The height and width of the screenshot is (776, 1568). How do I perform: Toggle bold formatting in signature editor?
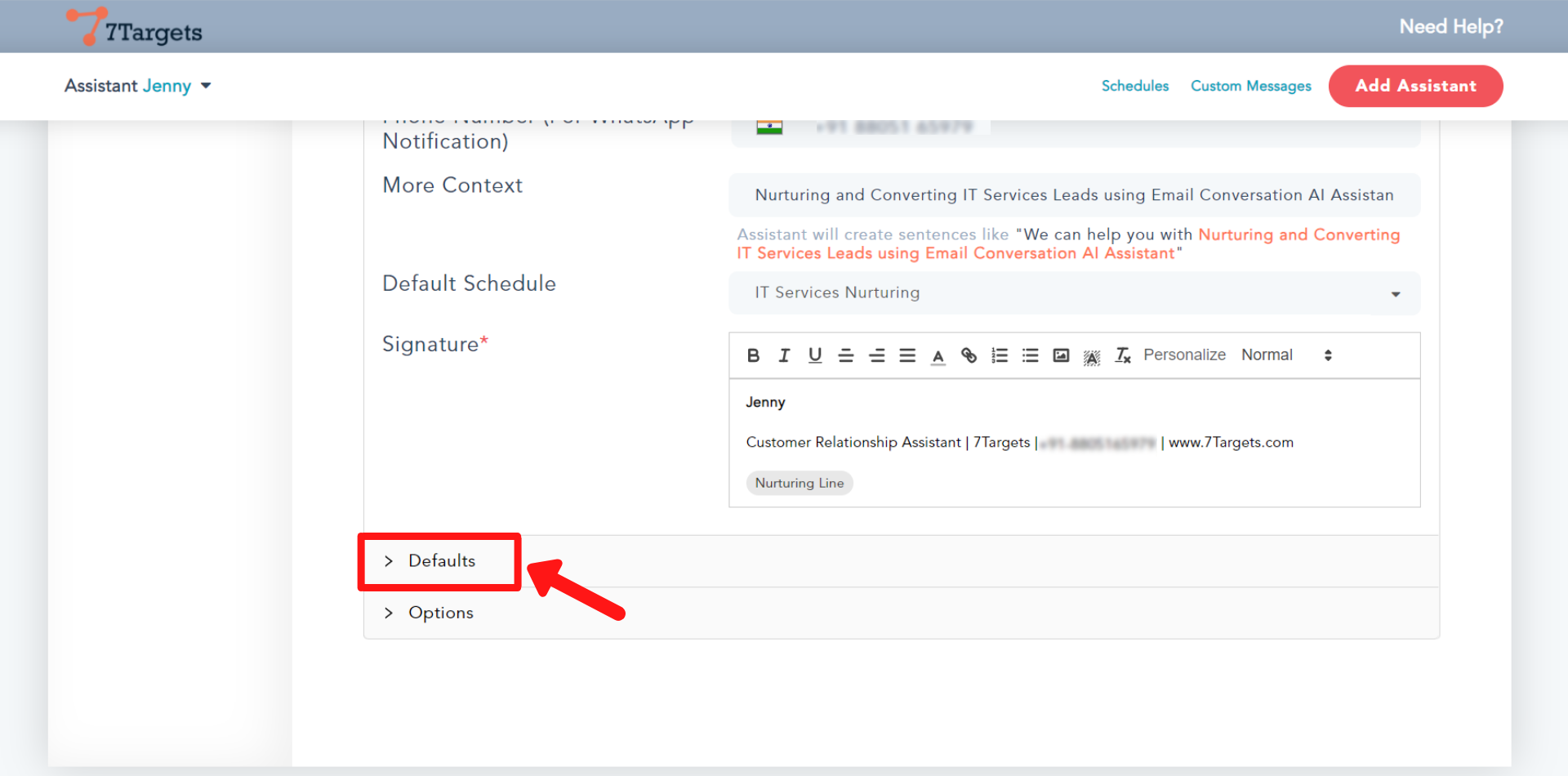coord(753,355)
